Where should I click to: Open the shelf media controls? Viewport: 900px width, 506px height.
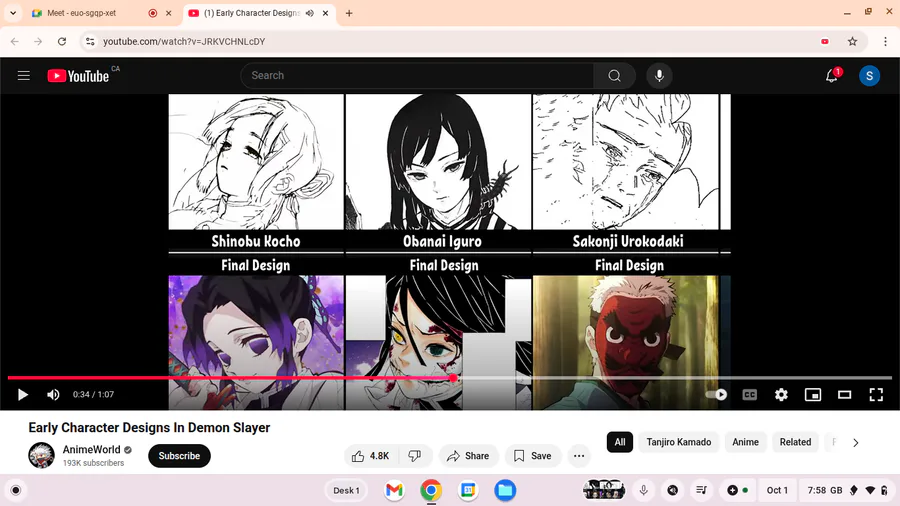[x=701, y=491]
